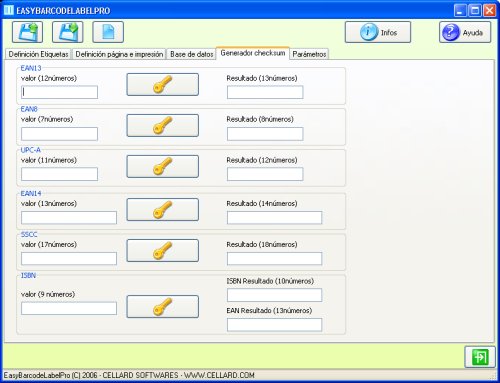Screen dimensions: 500x383
Task: Click the EAN13 group label
Action: (x=31, y=68)
